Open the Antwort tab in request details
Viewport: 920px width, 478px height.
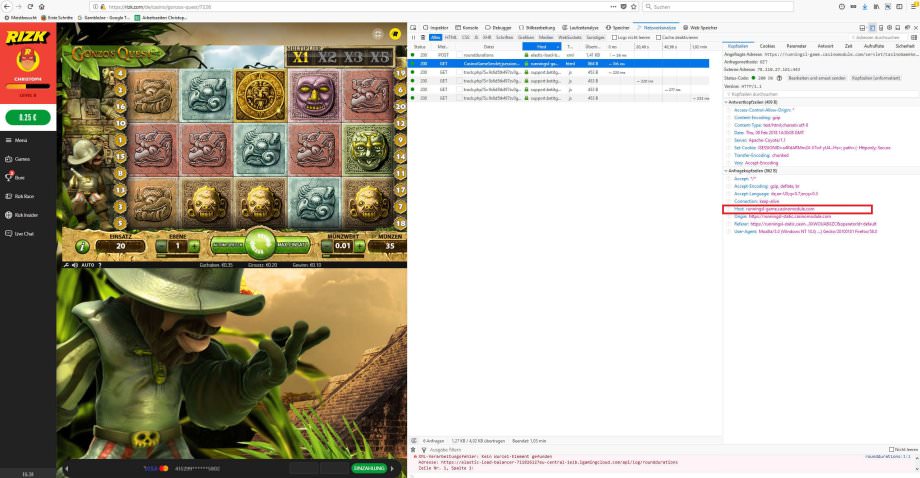[825, 46]
